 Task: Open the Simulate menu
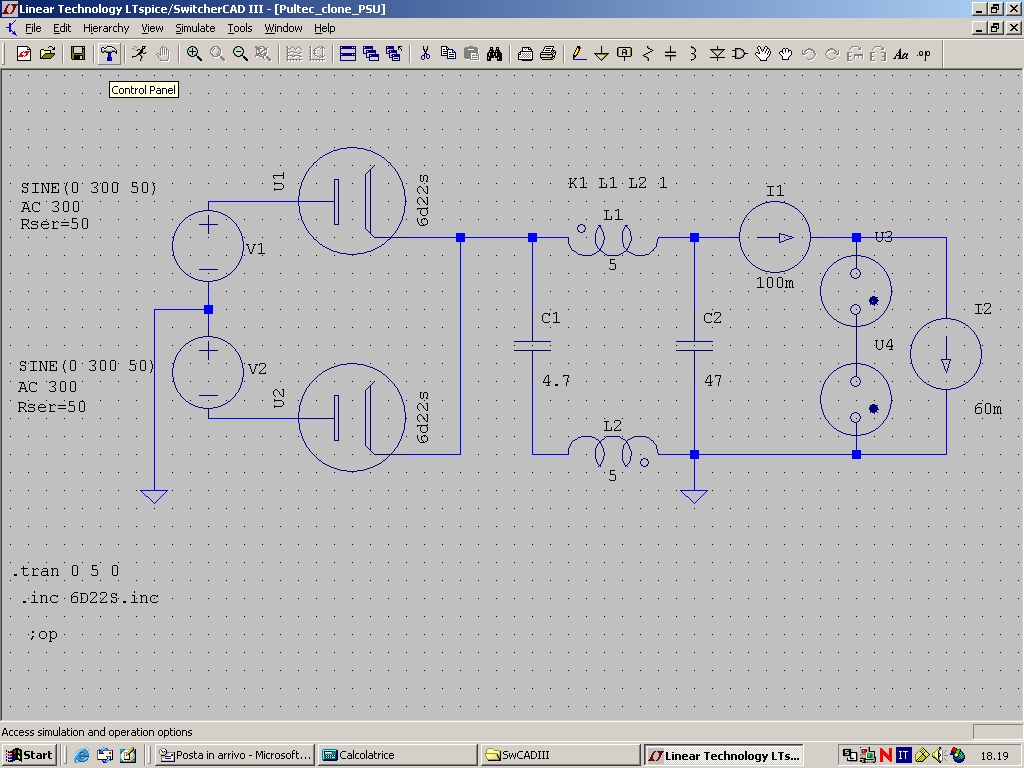pos(195,28)
